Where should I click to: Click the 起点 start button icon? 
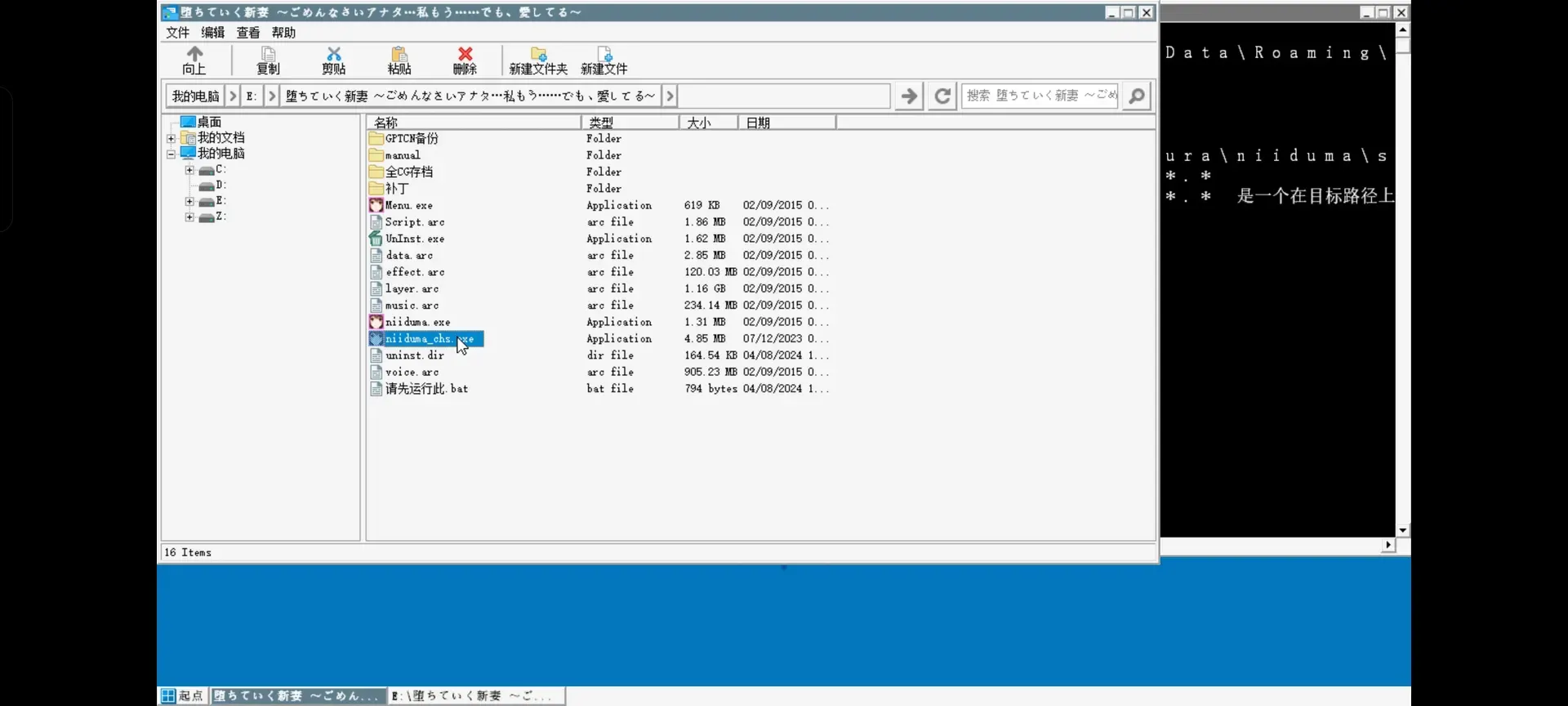click(x=168, y=696)
